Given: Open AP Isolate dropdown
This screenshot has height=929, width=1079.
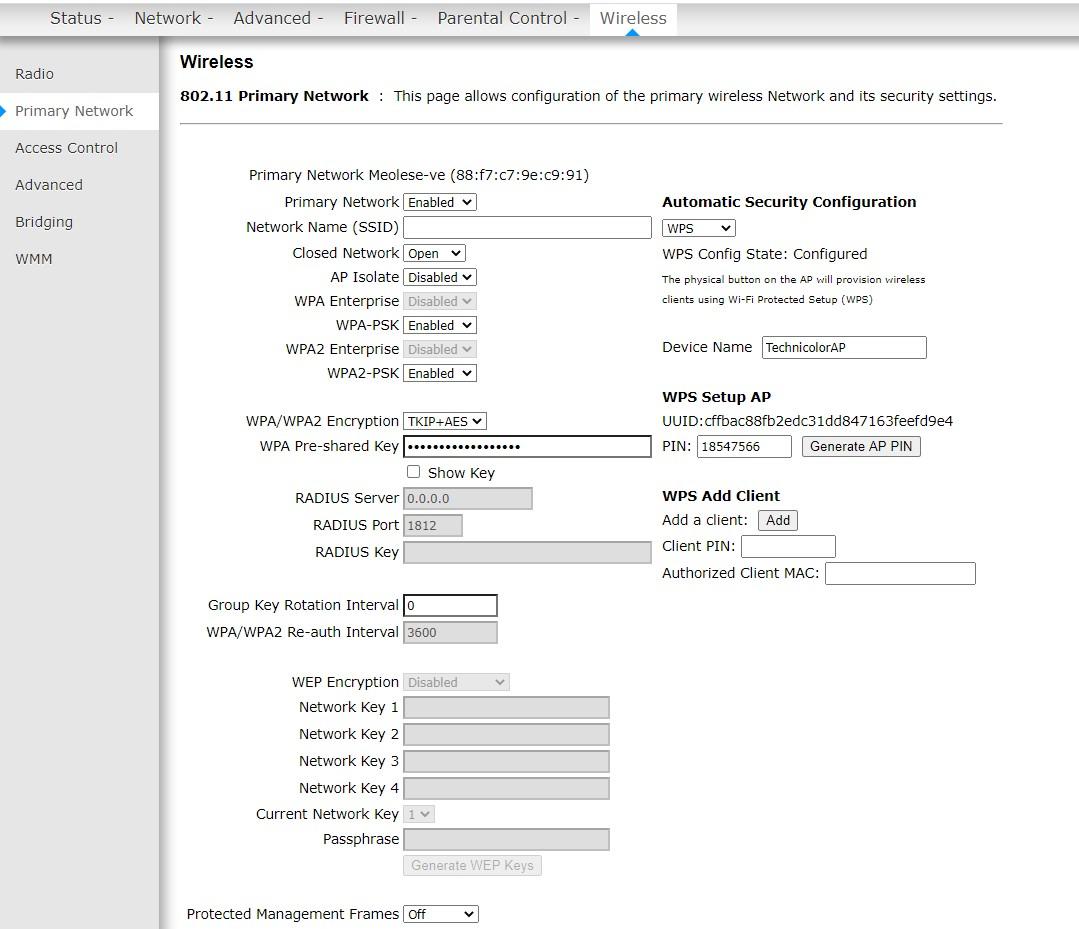Looking at the screenshot, I should (x=440, y=277).
